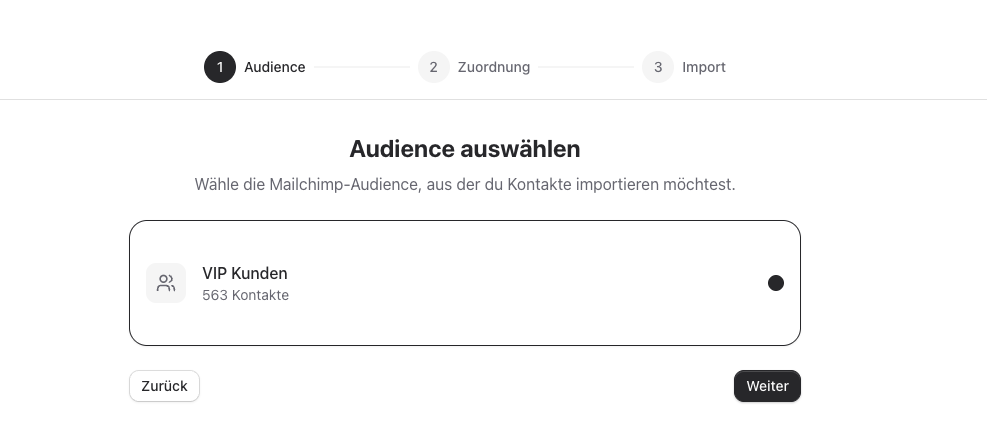Go to the Audience step label

click(275, 68)
